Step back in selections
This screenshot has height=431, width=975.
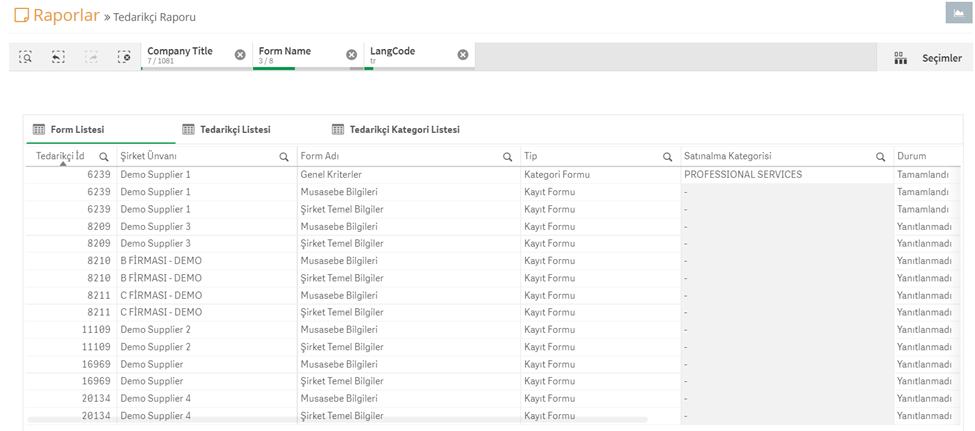point(58,57)
